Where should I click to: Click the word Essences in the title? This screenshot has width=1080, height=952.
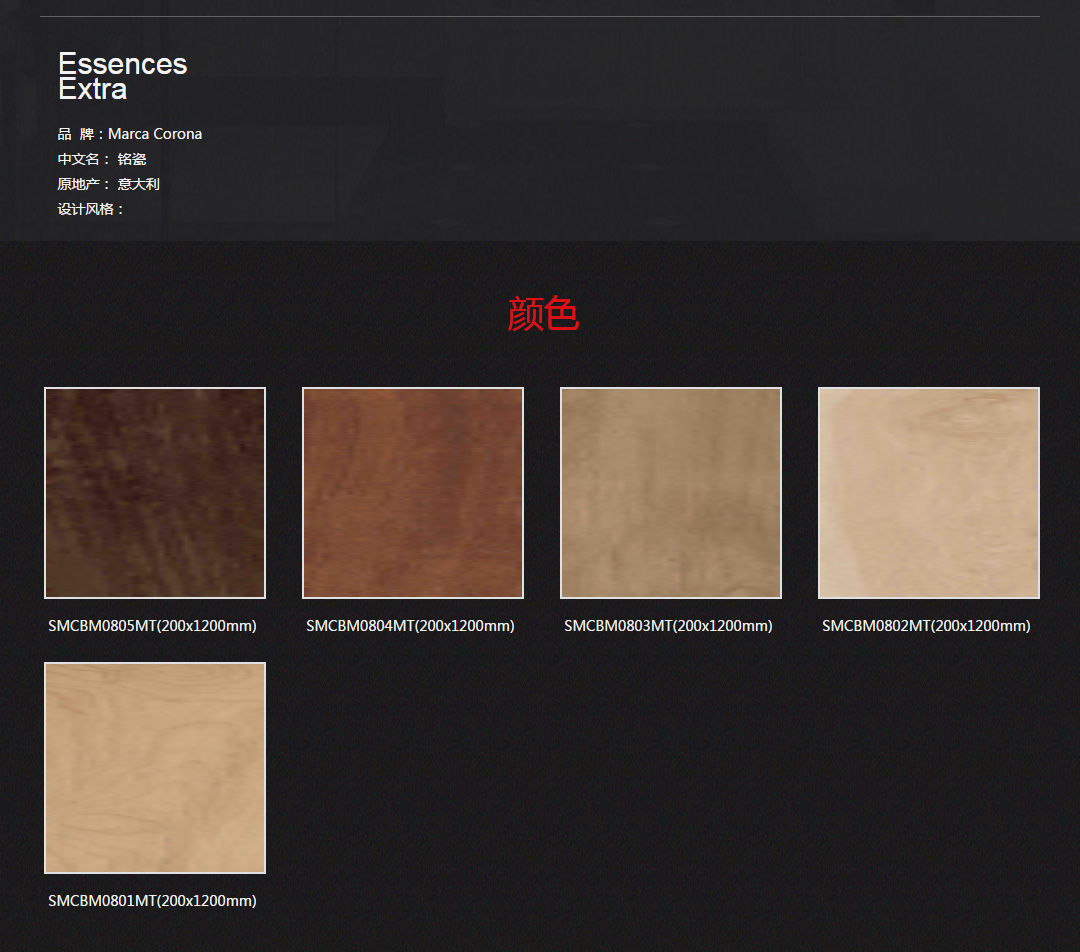(122, 64)
